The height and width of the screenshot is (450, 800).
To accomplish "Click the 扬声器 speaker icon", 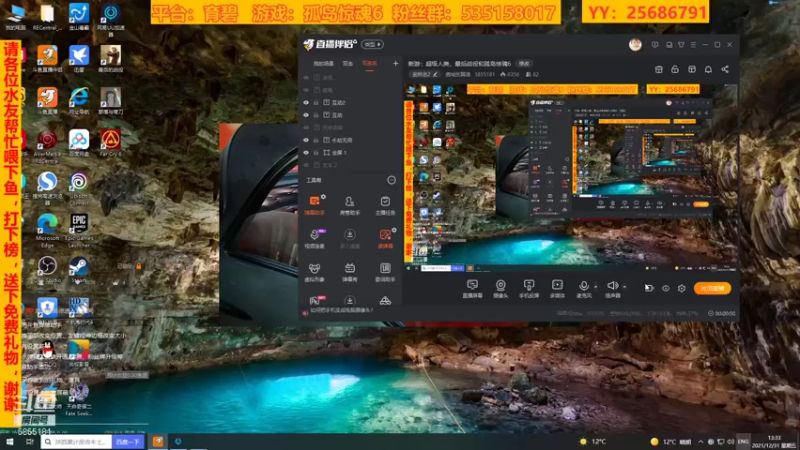I will 612,288.
